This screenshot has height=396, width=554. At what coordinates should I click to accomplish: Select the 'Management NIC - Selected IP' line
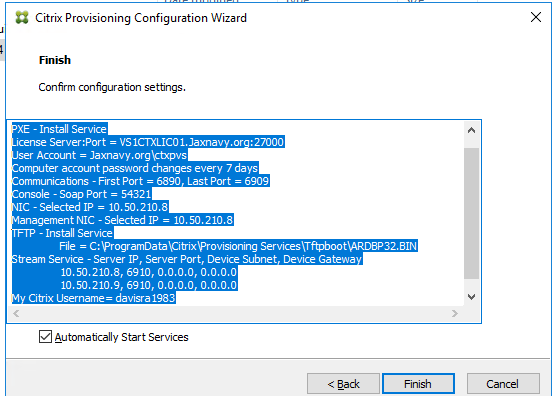(x=122, y=220)
